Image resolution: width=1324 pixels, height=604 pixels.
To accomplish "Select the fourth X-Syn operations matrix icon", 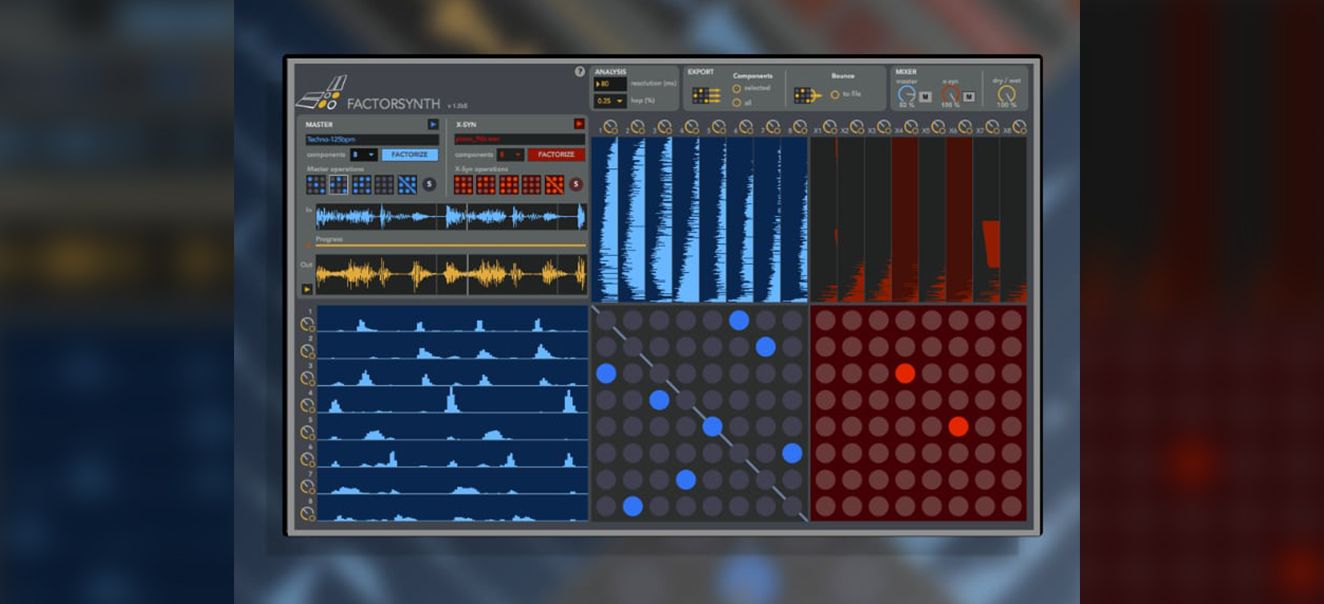I will coord(531,185).
